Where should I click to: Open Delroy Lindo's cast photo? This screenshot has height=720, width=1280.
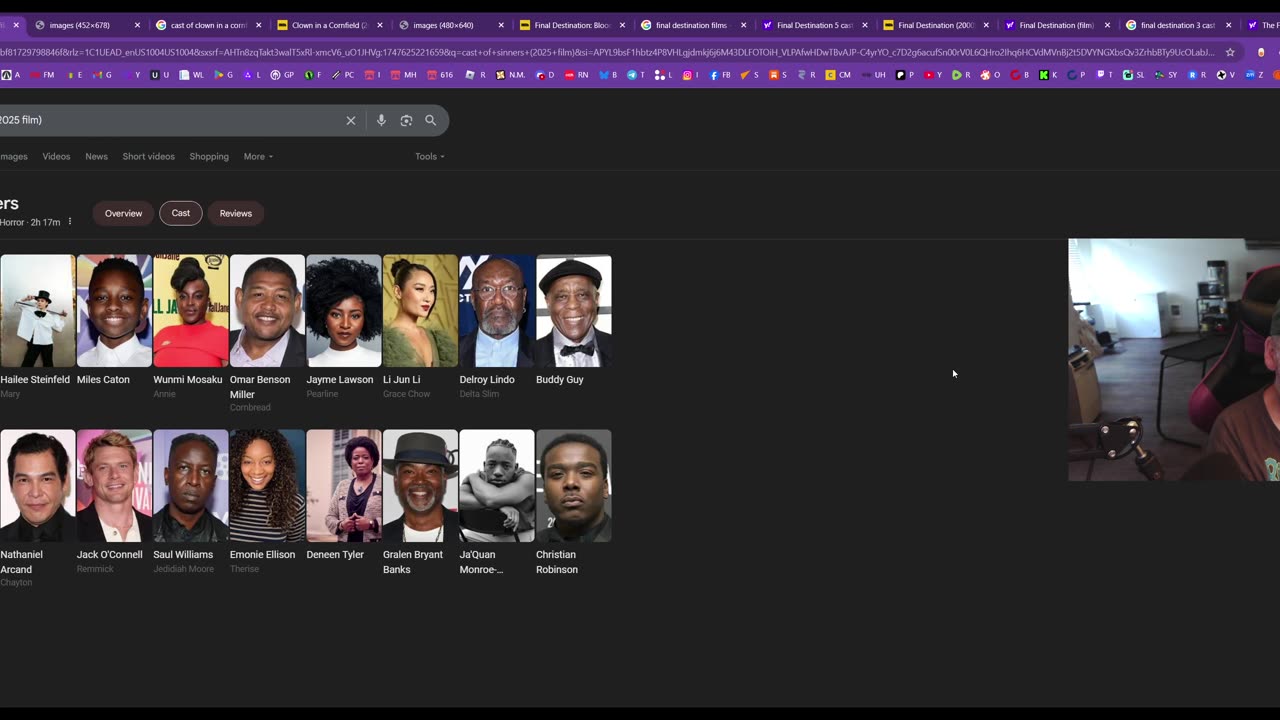497,311
